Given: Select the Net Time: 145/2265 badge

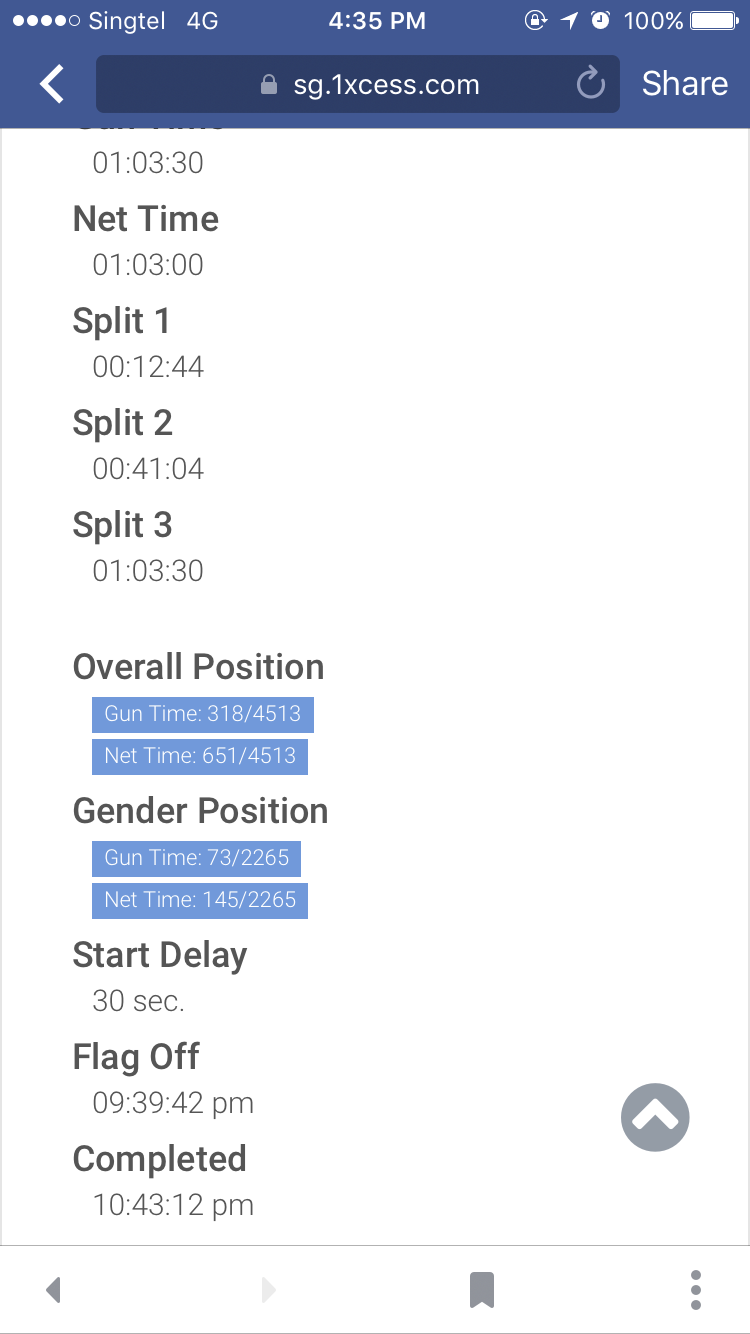Looking at the screenshot, I should [200, 900].
